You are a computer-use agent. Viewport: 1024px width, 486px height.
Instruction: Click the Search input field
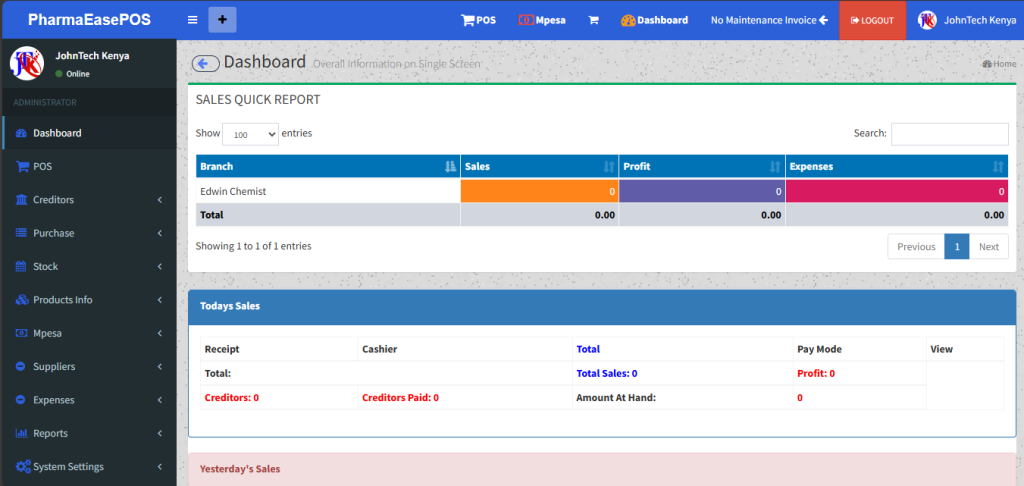(x=949, y=134)
